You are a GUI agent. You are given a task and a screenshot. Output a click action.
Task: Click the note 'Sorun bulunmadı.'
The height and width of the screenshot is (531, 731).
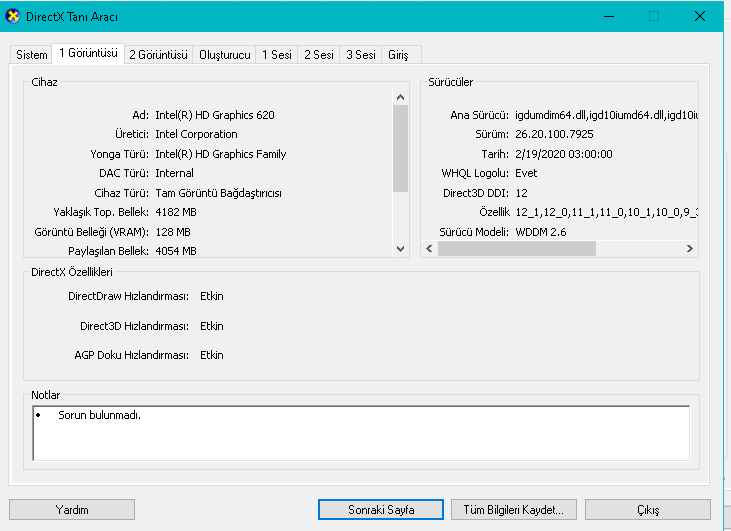99,415
